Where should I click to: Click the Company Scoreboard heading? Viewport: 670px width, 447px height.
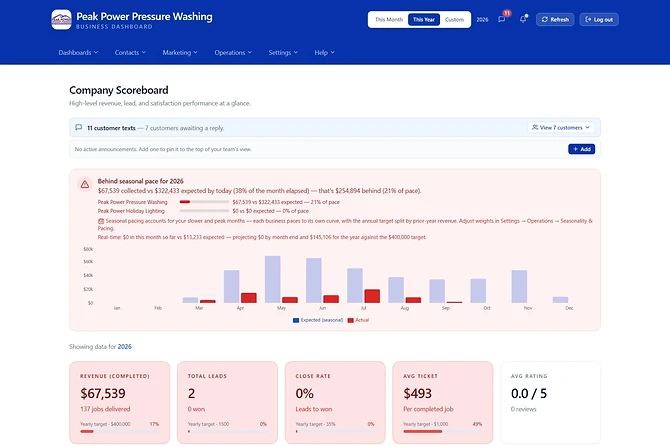tap(119, 90)
